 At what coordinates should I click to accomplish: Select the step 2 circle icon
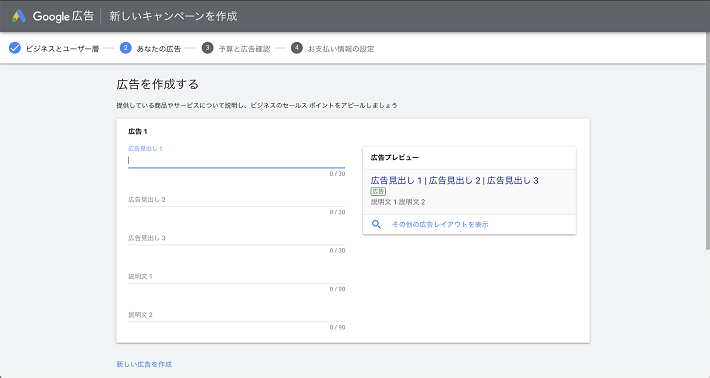(125, 48)
